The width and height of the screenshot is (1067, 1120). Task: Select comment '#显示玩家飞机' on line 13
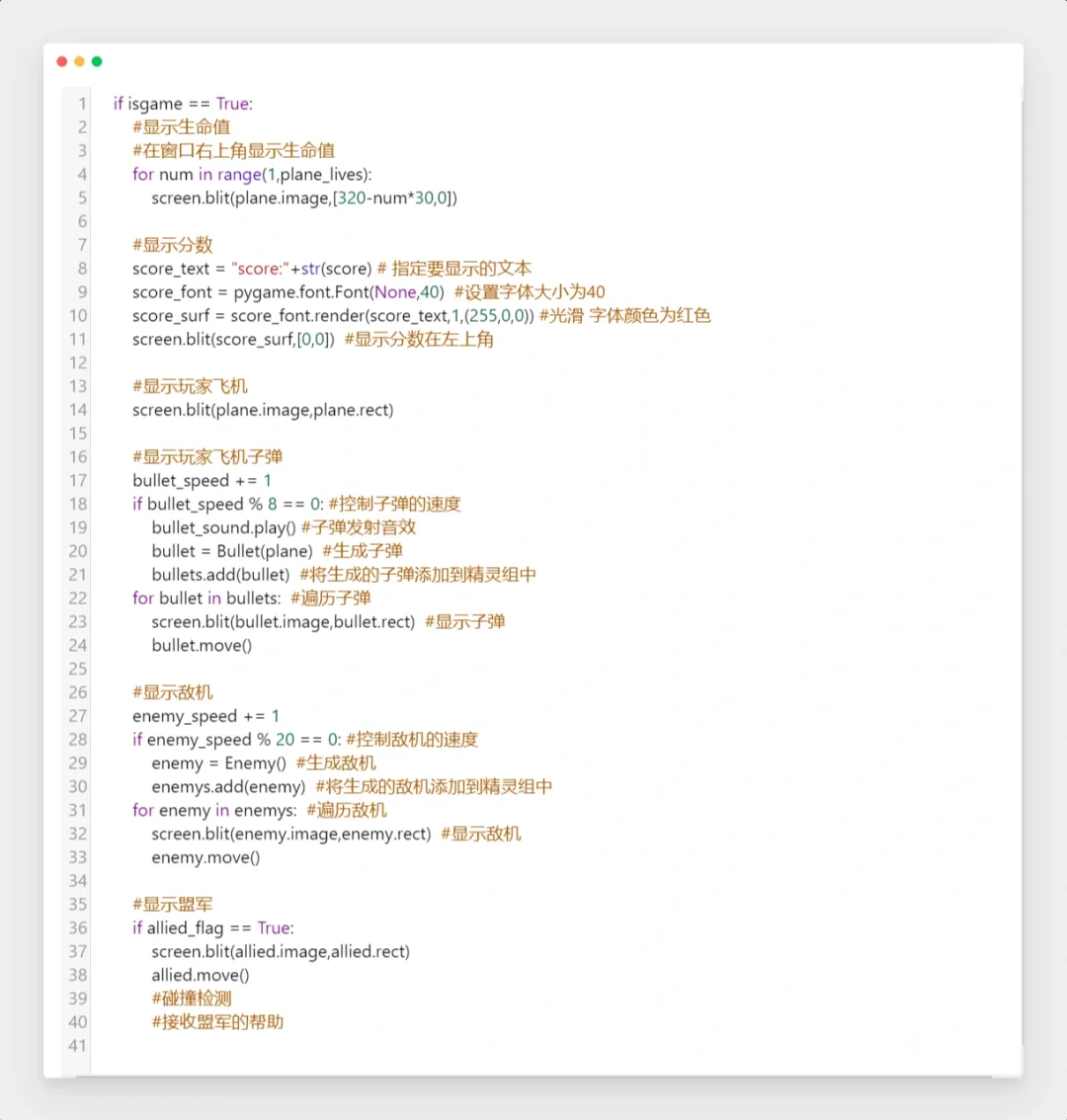coord(190,386)
